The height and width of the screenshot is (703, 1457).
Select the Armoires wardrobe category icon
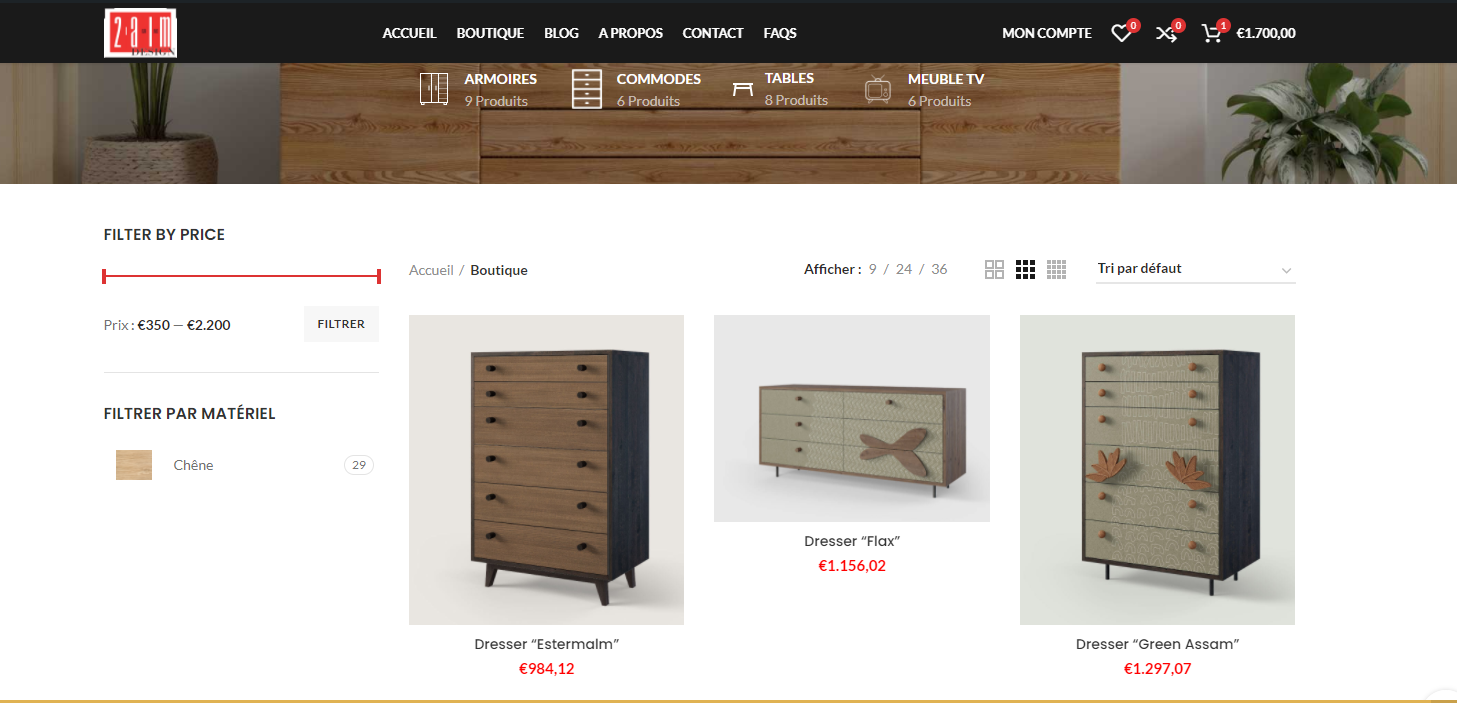(434, 89)
